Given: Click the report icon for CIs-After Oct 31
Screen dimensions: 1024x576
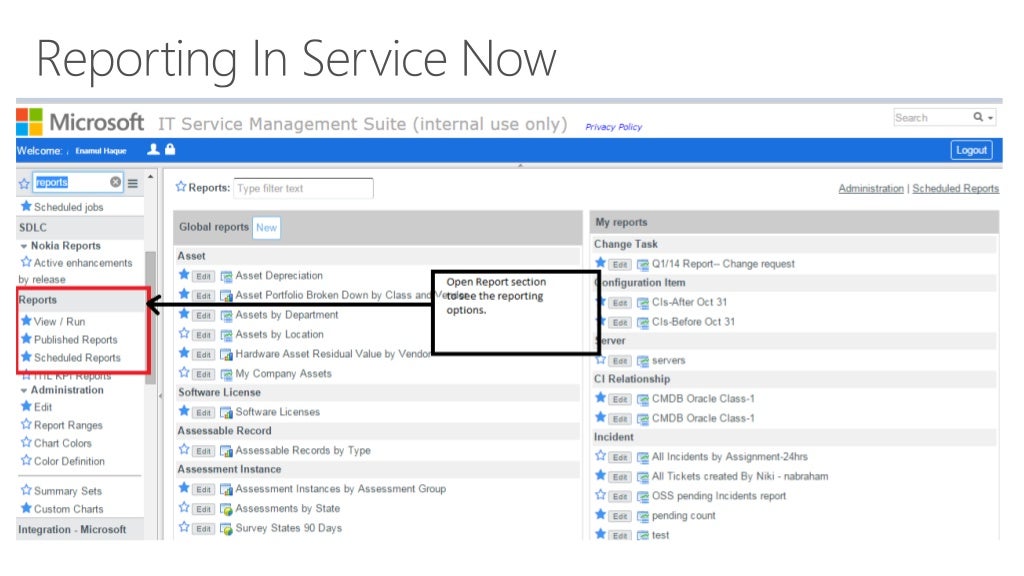Looking at the screenshot, I should coord(643,303).
